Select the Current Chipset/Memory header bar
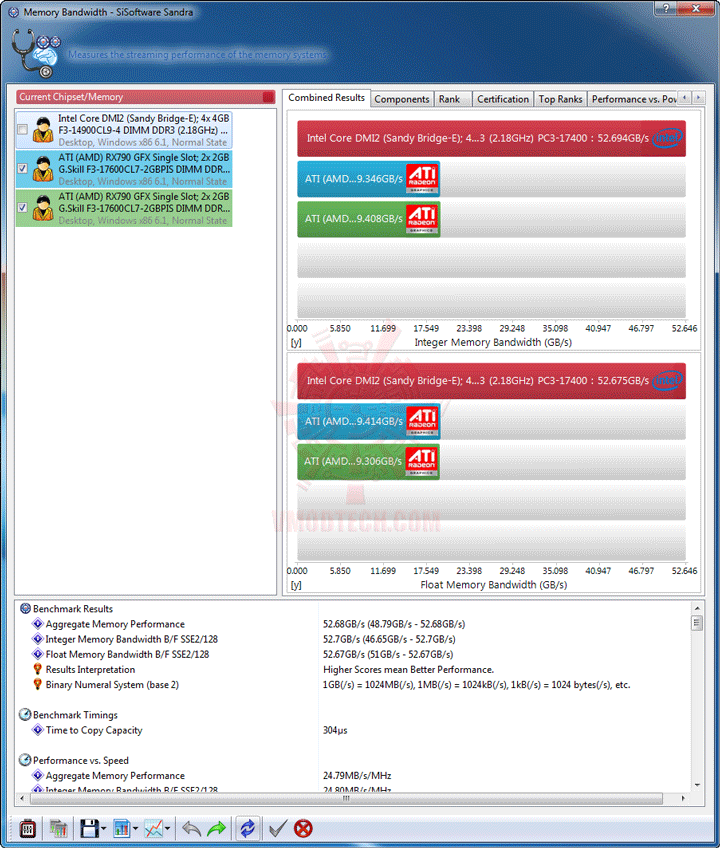The width and height of the screenshot is (720, 848). (146, 97)
